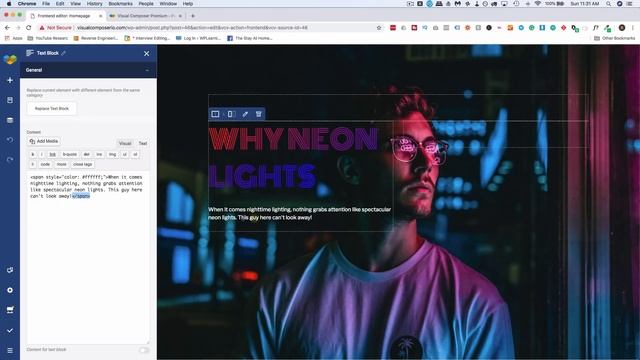Open the Interview Editing bookmark
The image size is (640, 360).
(147, 38)
